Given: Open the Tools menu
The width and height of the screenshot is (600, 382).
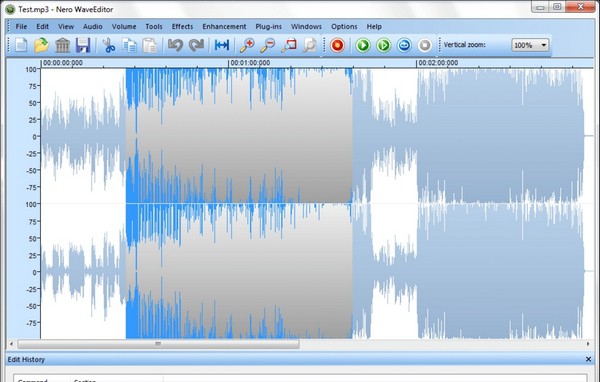Looking at the screenshot, I should [x=154, y=26].
